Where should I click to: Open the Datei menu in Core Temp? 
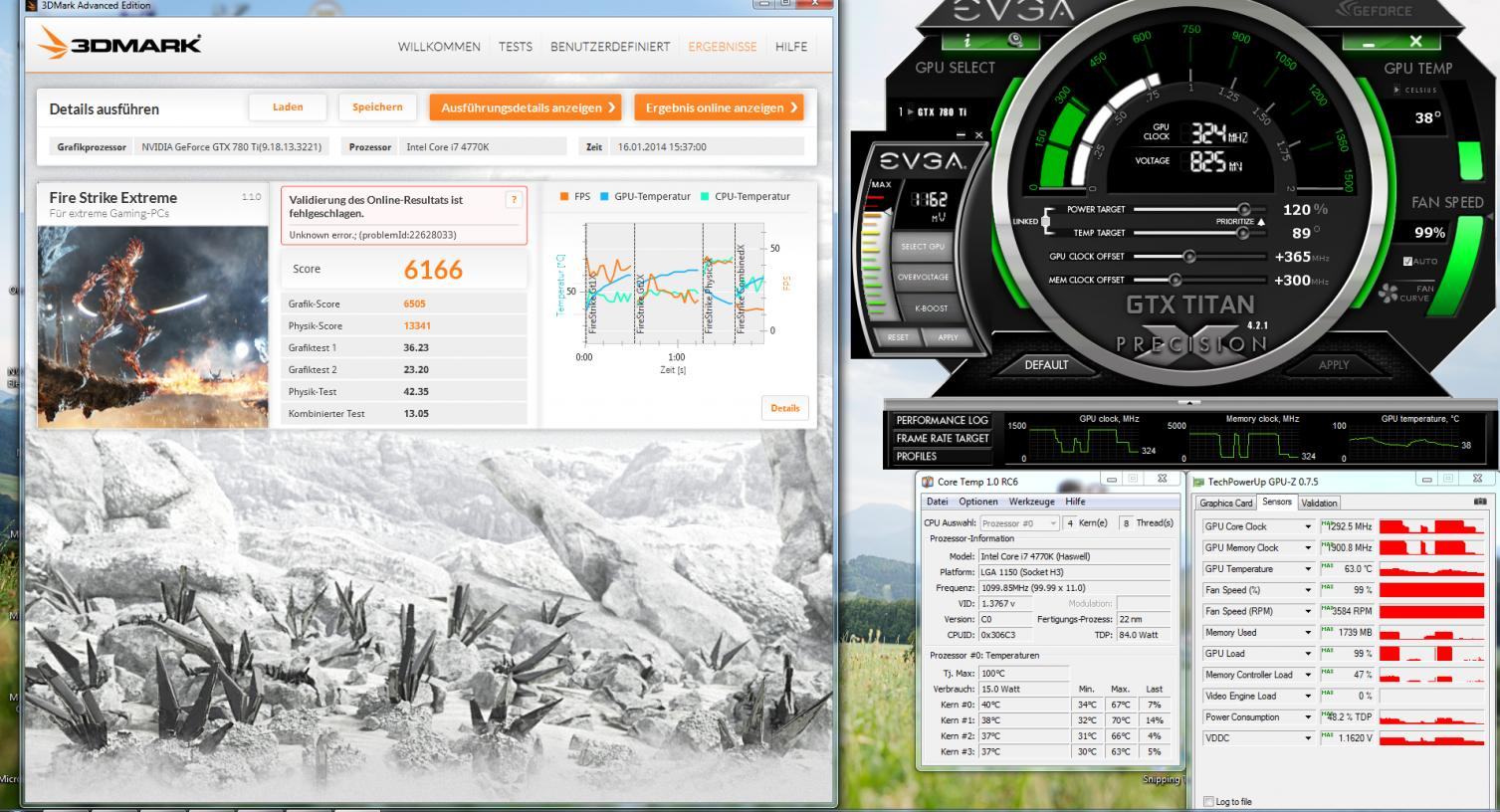coord(937,502)
